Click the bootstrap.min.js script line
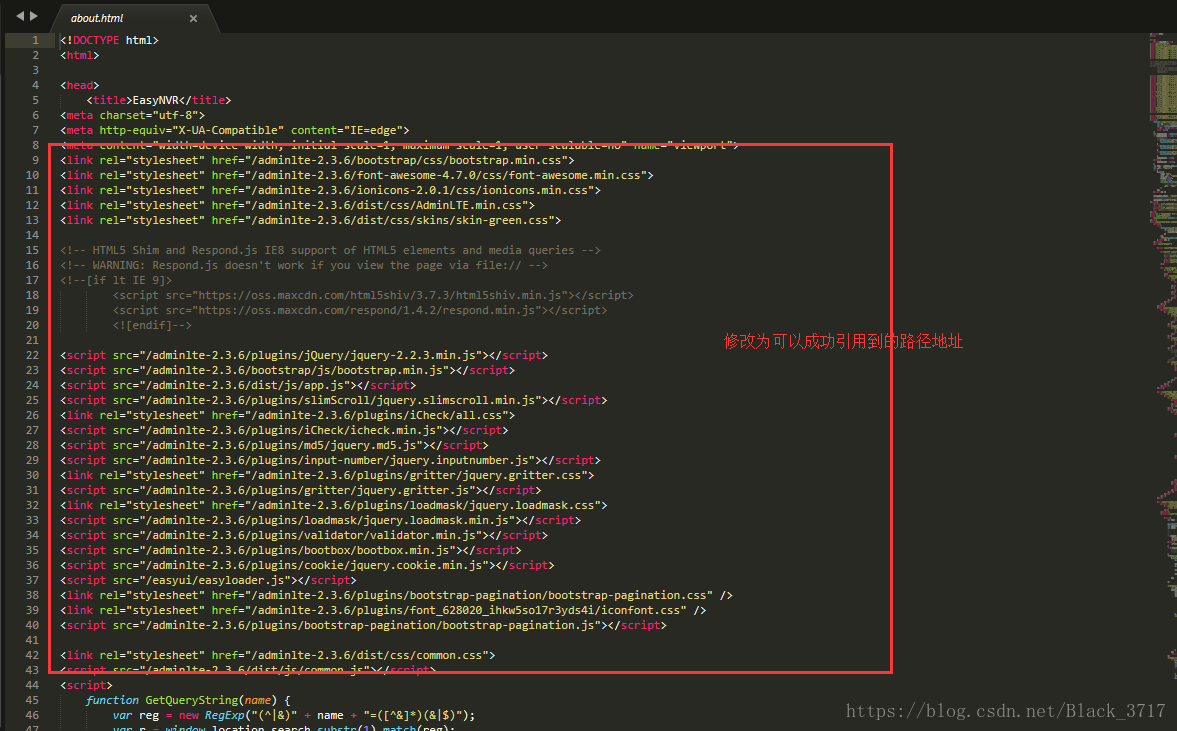This screenshot has width=1177, height=731. (x=287, y=370)
